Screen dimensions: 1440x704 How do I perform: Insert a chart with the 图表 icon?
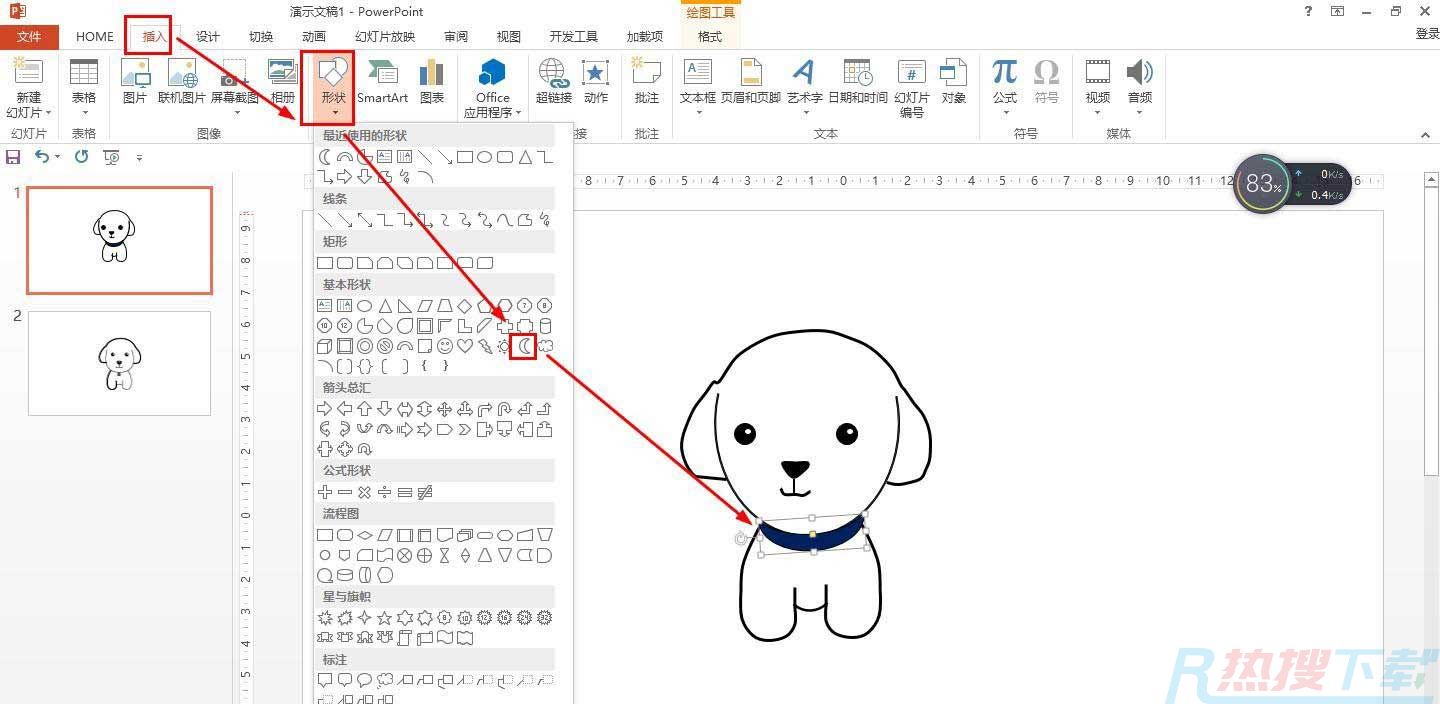click(432, 81)
